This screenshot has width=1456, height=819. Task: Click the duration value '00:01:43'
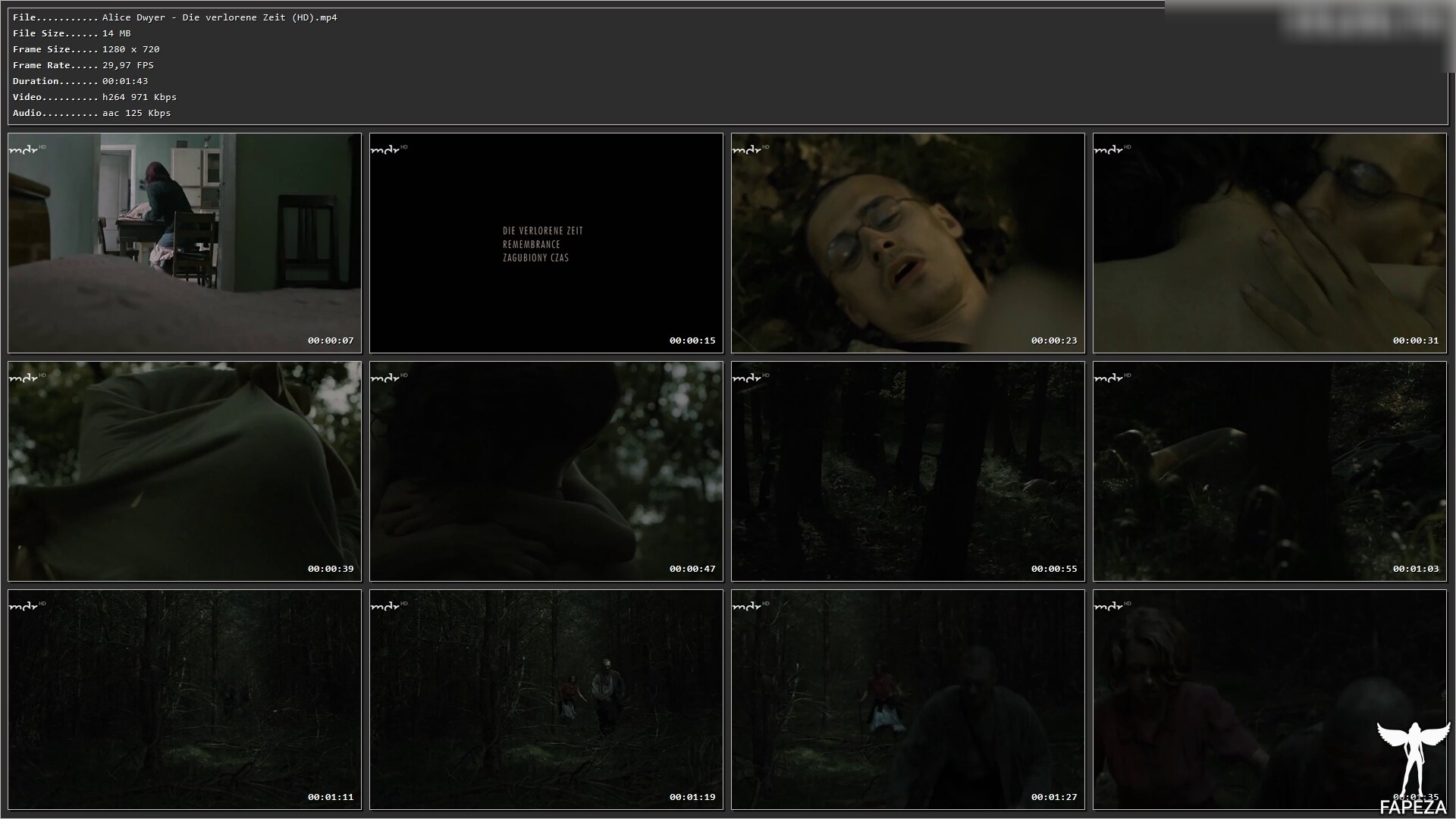(125, 81)
